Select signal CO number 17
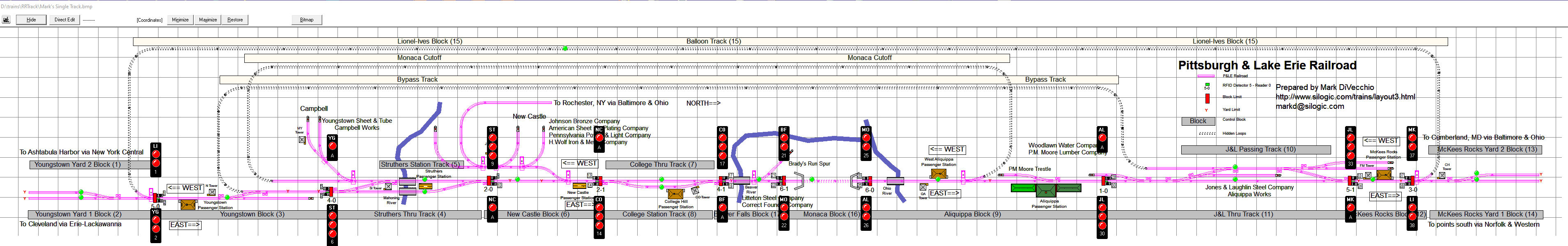 tap(722, 147)
